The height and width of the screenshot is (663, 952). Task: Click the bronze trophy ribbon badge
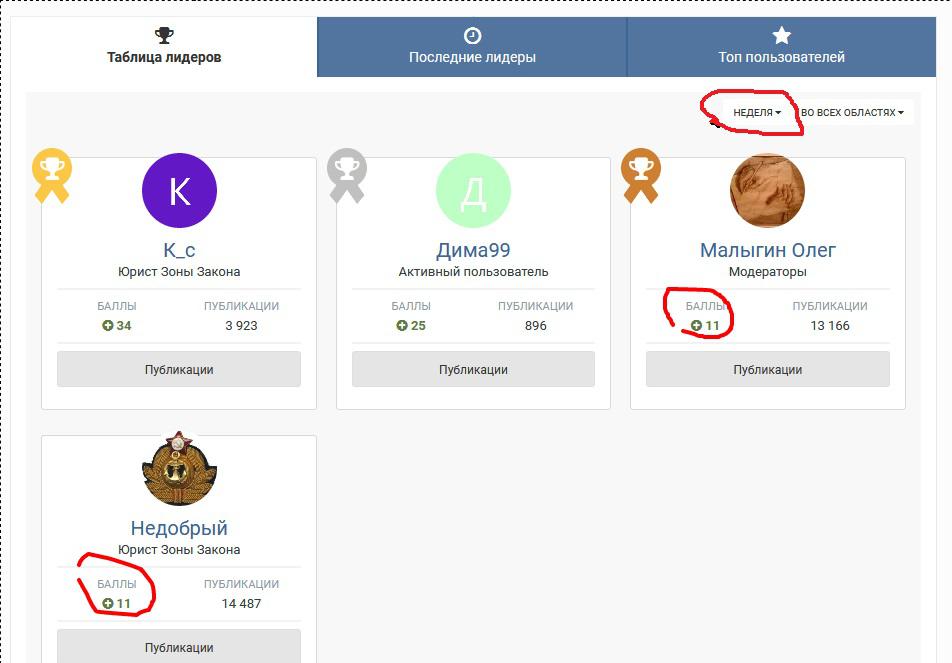pyautogui.click(x=641, y=175)
